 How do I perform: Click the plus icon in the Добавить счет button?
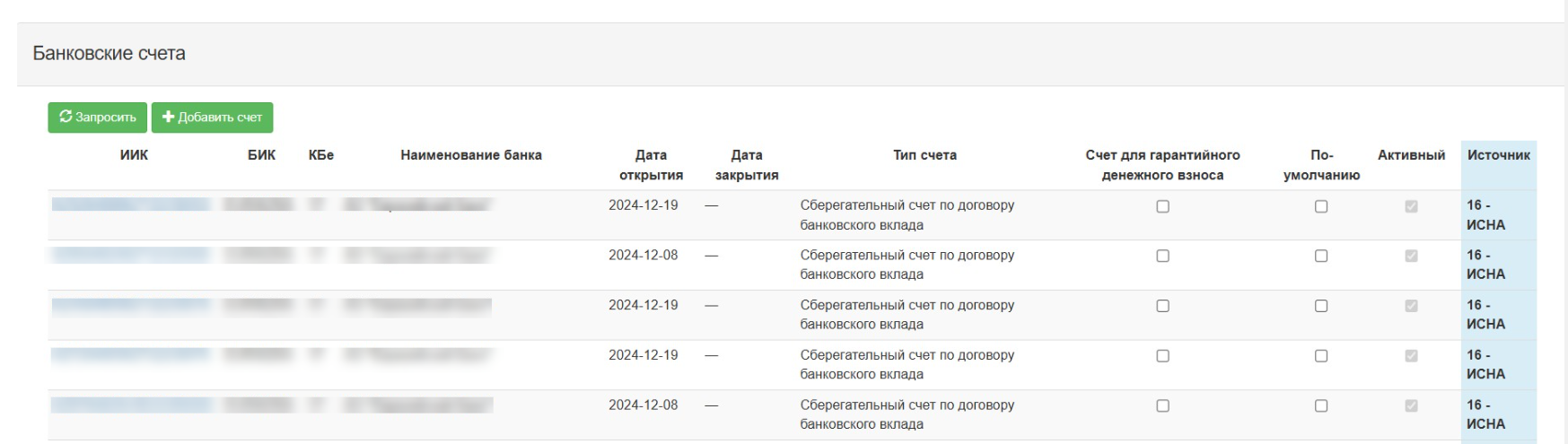168,118
